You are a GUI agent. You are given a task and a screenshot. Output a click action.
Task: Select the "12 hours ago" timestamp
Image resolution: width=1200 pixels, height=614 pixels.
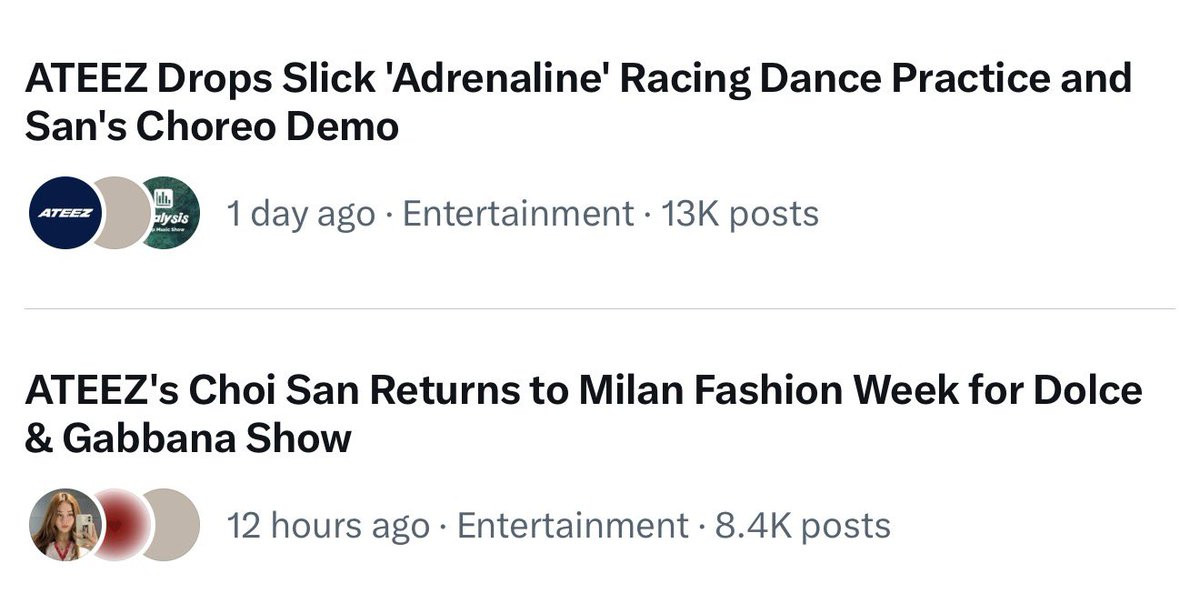point(329,524)
